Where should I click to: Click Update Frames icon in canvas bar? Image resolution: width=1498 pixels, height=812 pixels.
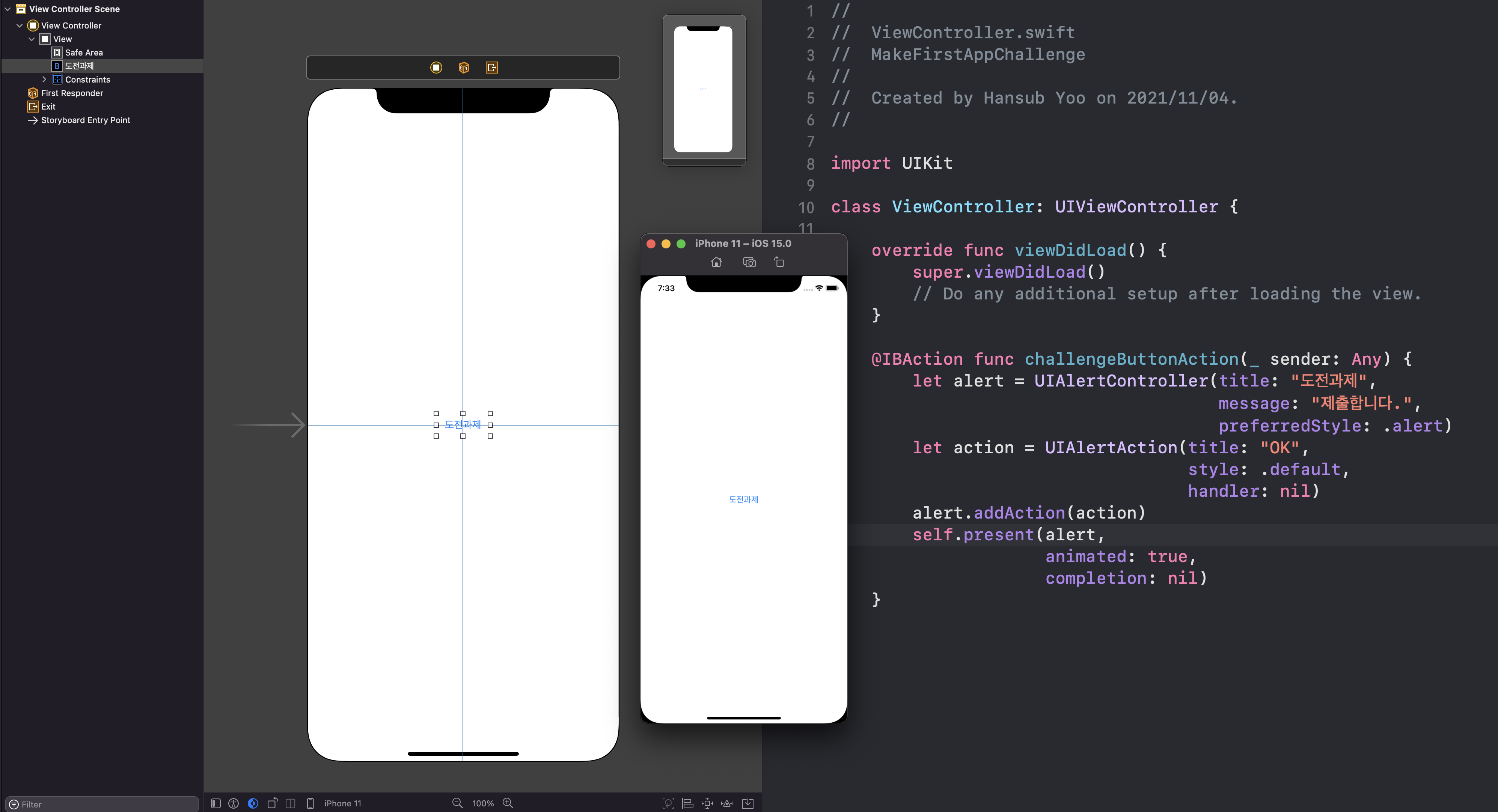(668, 803)
